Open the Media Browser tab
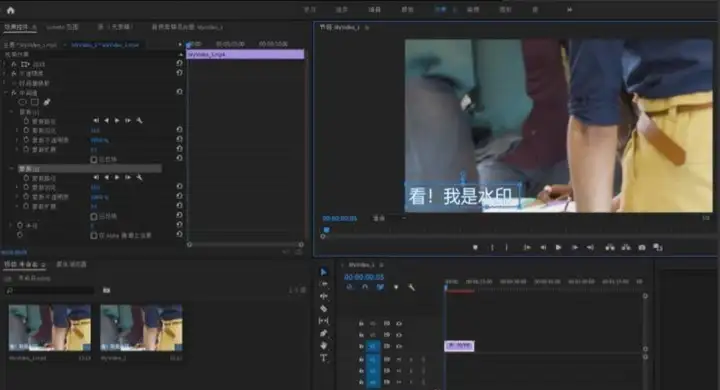Image resolution: width=720 pixels, height=390 pixels. 71,265
